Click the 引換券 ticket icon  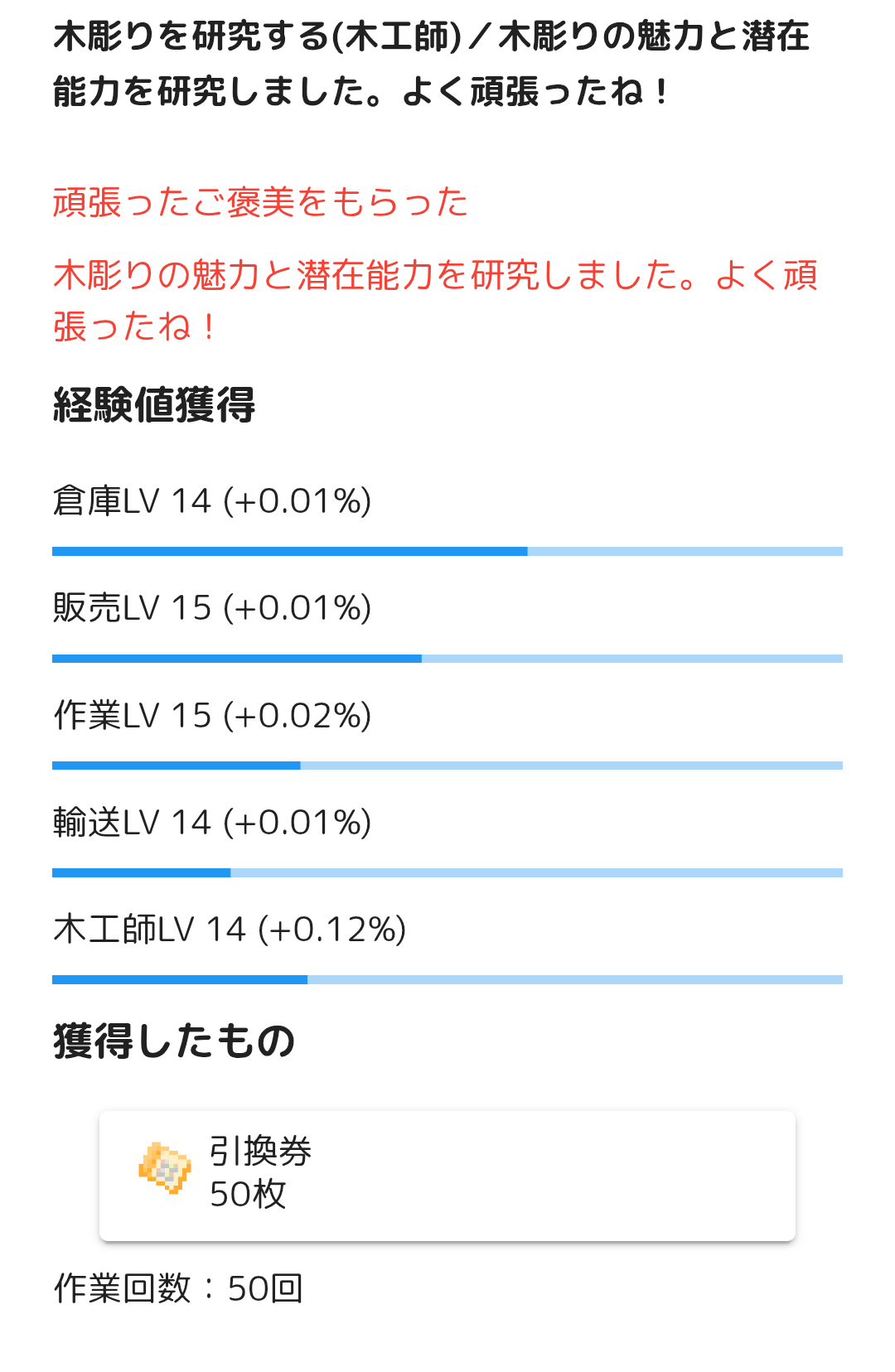(165, 1168)
